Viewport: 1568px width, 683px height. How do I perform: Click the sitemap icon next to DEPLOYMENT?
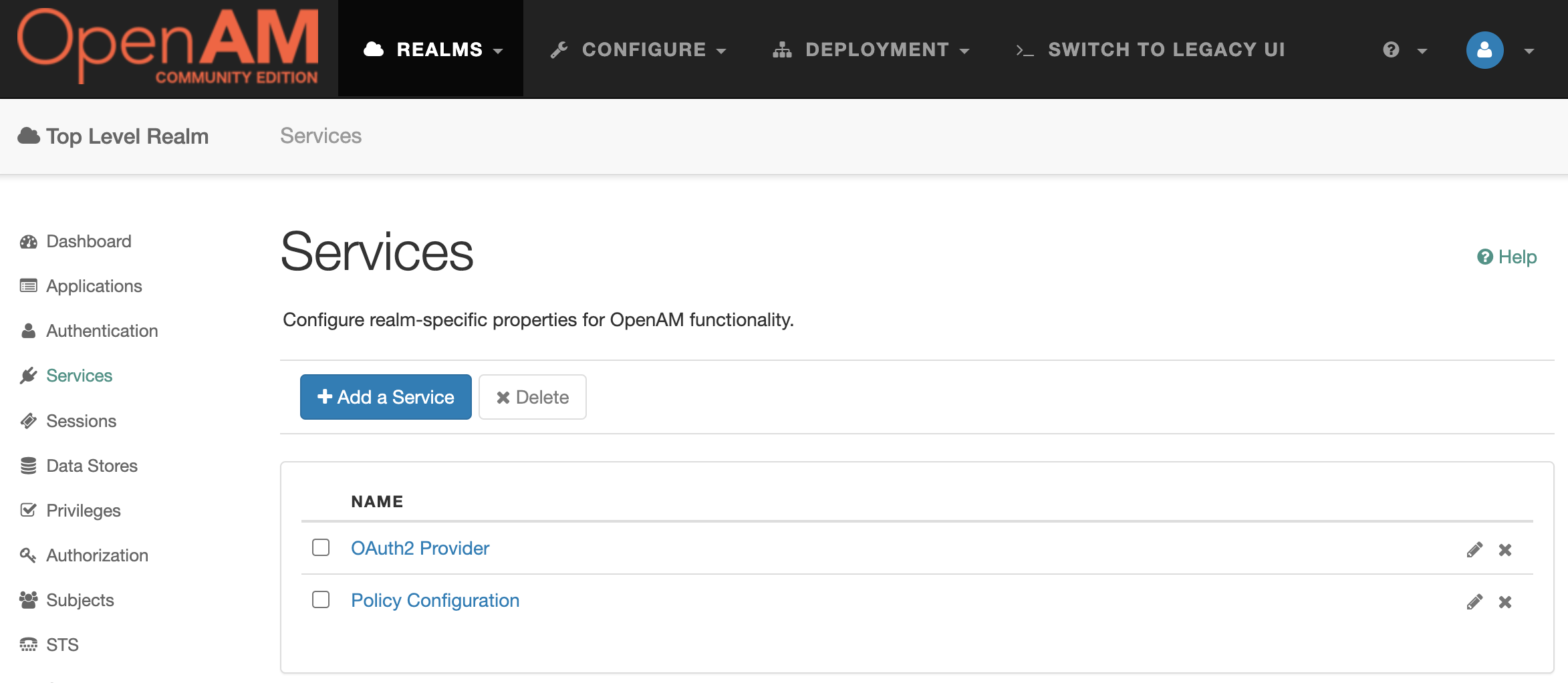(782, 50)
